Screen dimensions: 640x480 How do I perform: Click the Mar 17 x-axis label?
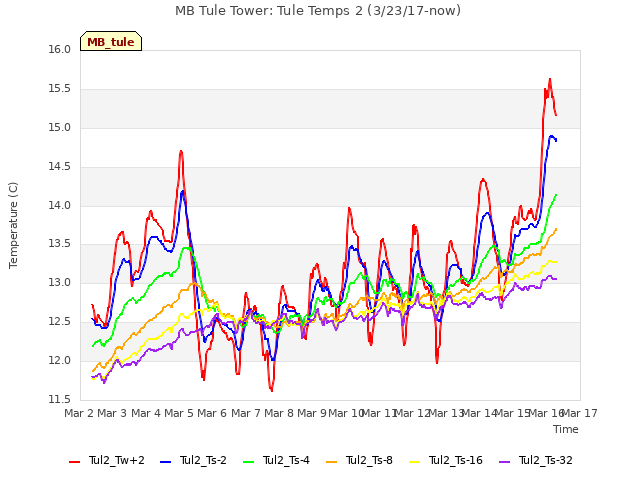580,413
